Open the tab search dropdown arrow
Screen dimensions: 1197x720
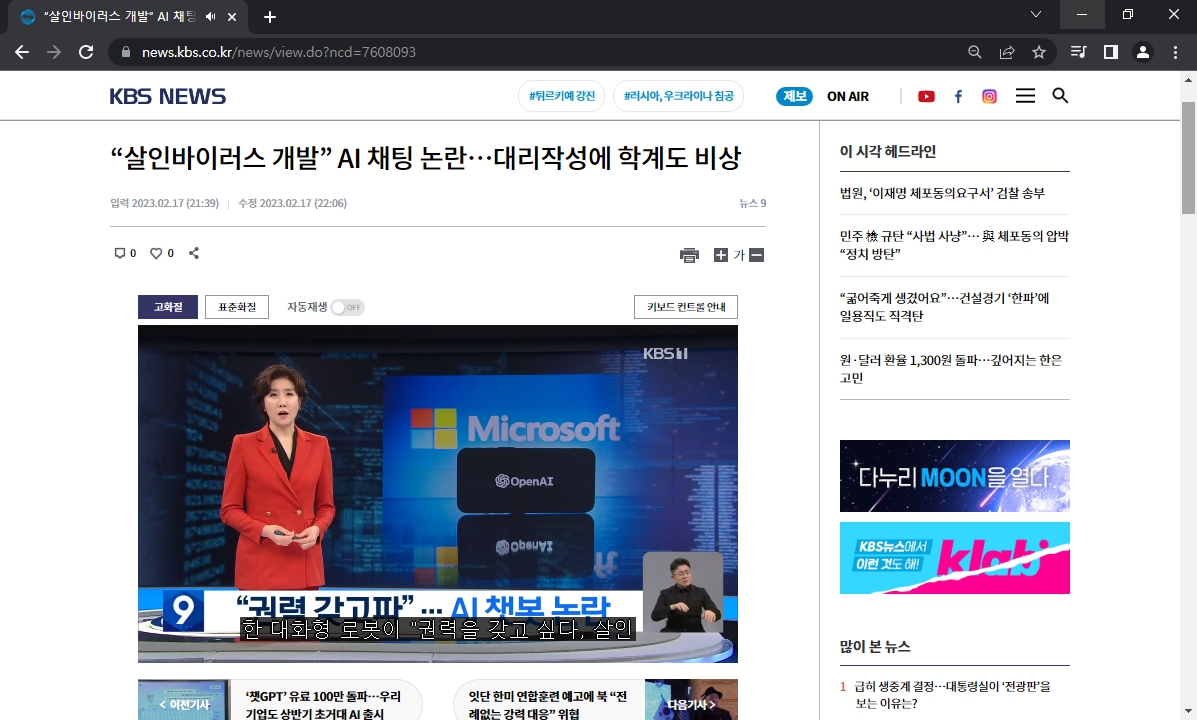[x=1036, y=14]
